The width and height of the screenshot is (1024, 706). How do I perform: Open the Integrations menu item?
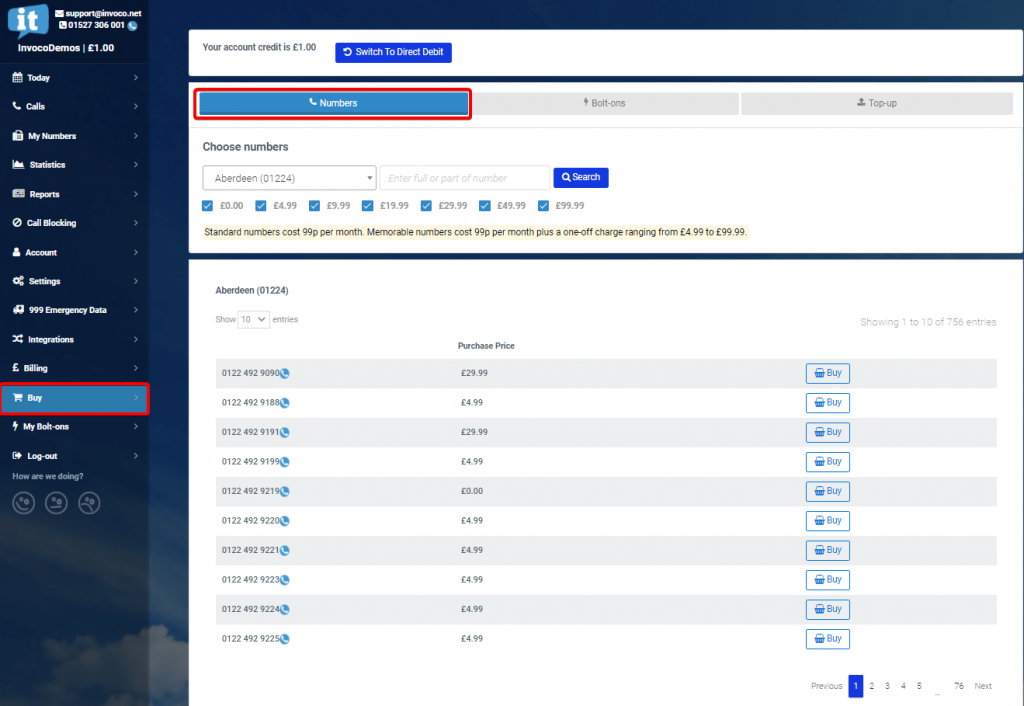click(x=74, y=339)
